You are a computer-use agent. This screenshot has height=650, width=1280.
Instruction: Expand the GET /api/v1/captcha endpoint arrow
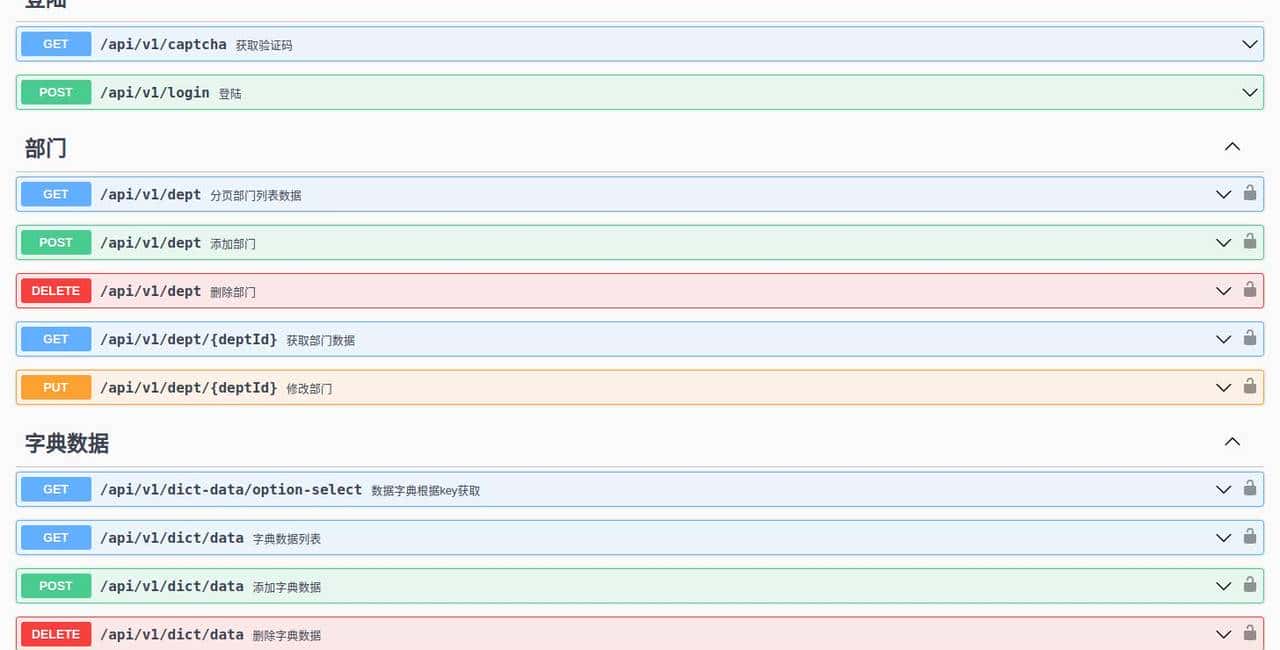click(1249, 44)
